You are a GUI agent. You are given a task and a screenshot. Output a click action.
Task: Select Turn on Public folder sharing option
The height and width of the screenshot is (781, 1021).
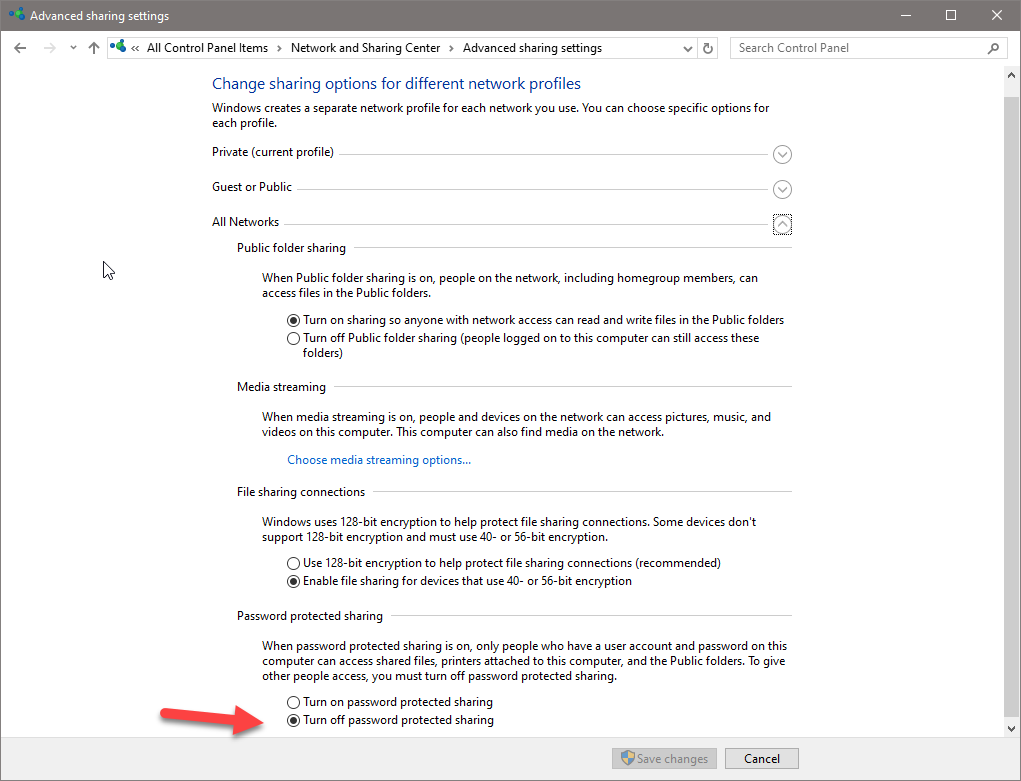[x=293, y=320]
